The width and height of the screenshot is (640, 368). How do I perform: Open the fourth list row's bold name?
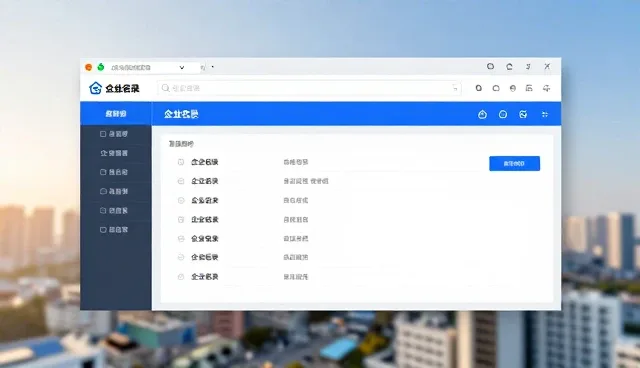click(x=204, y=219)
